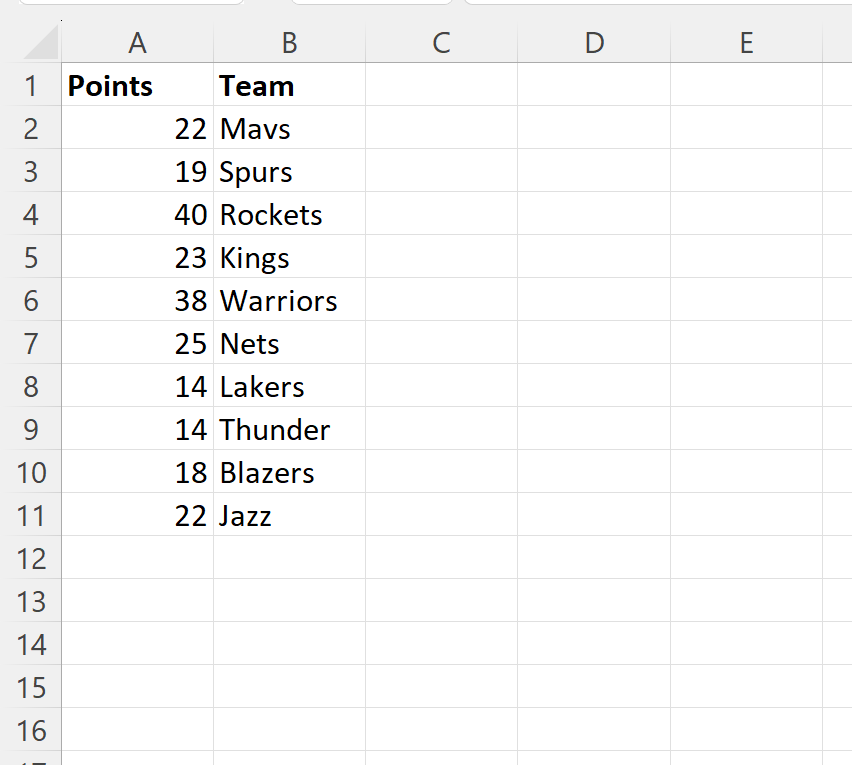This screenshot has height=765, width=852.
Task: Click the Team header cell
Action: [289, 86]
